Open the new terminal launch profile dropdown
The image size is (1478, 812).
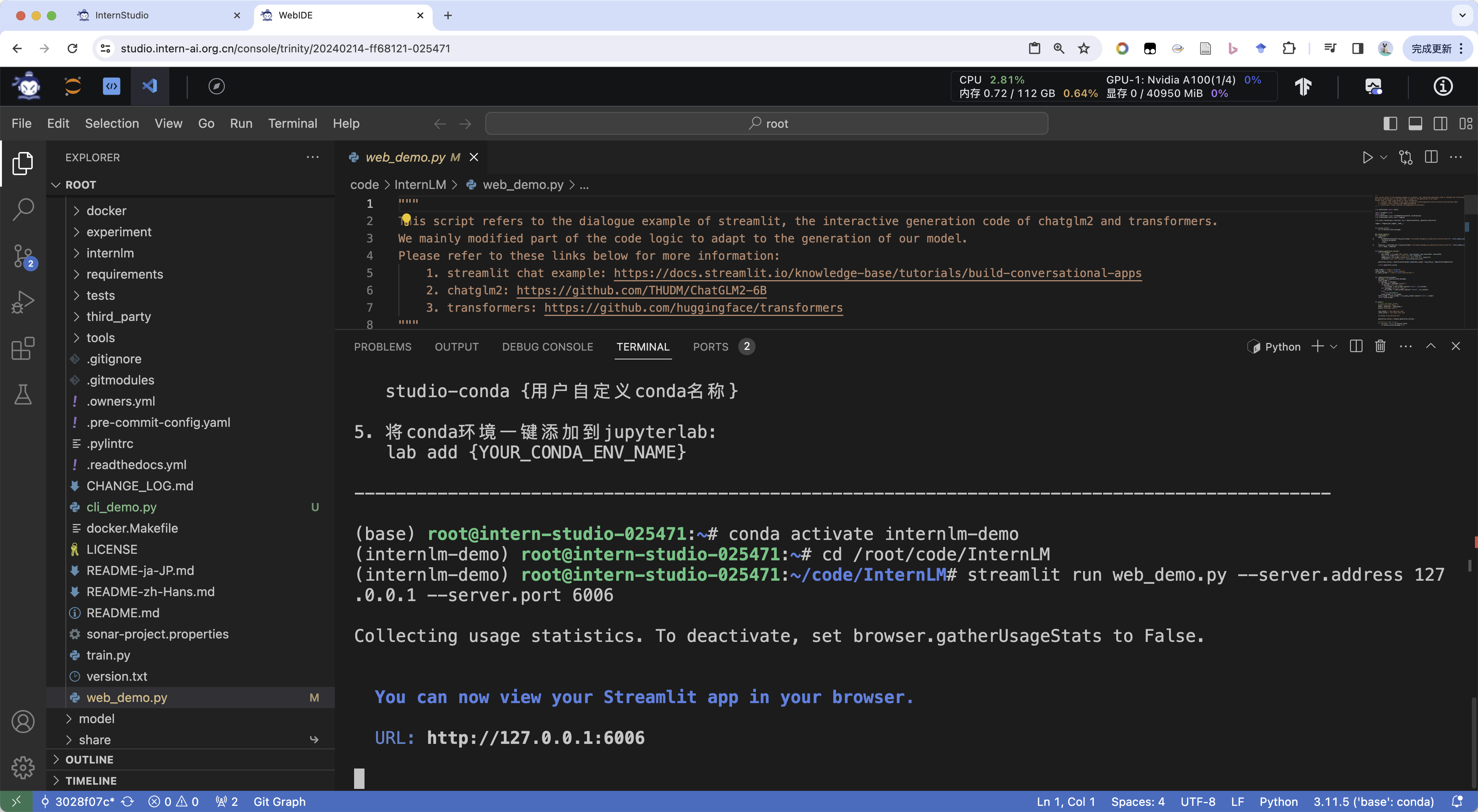click(1334, 347)
